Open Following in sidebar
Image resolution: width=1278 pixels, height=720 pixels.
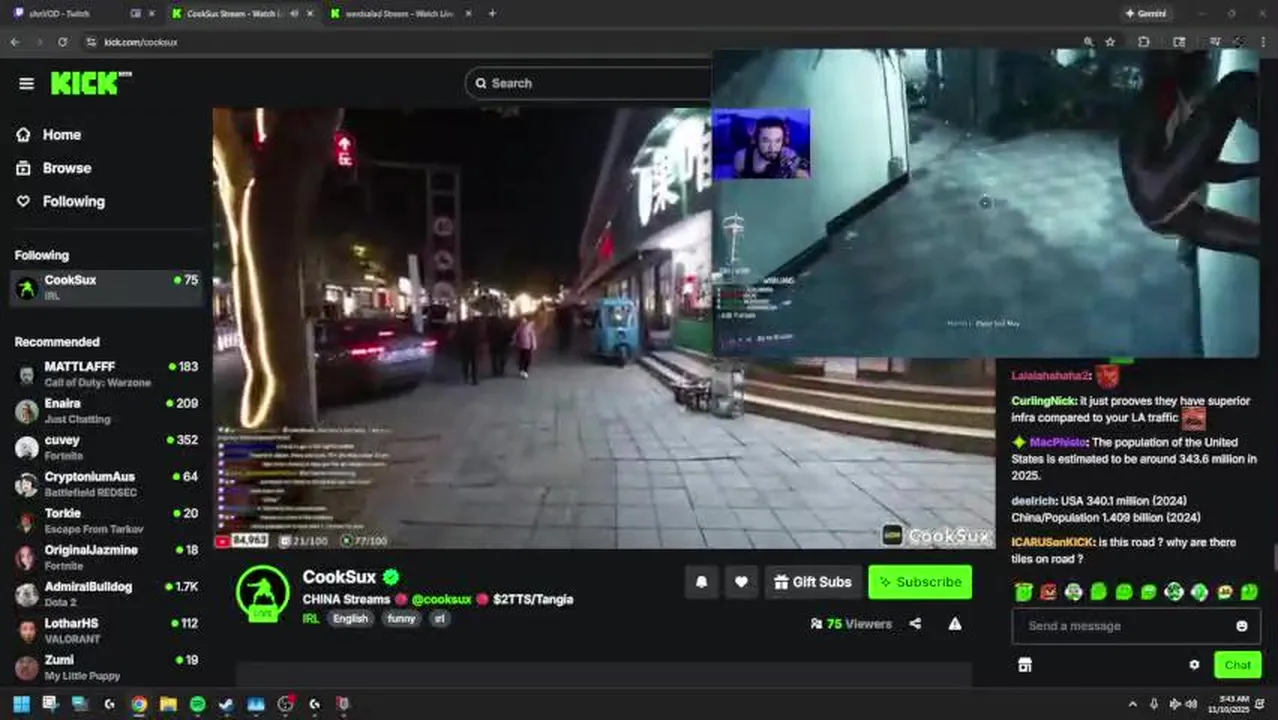[x=73, y=201]
